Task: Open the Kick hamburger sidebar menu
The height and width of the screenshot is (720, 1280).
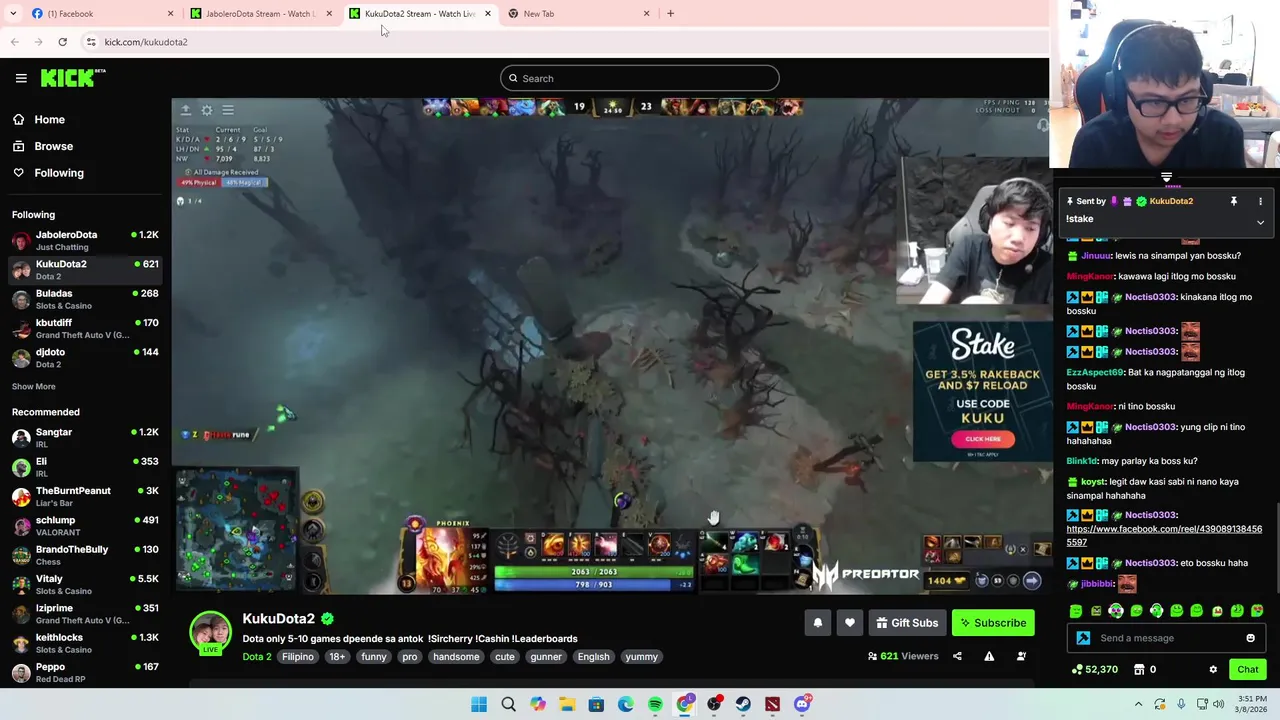Action: [x=21, y=78]
